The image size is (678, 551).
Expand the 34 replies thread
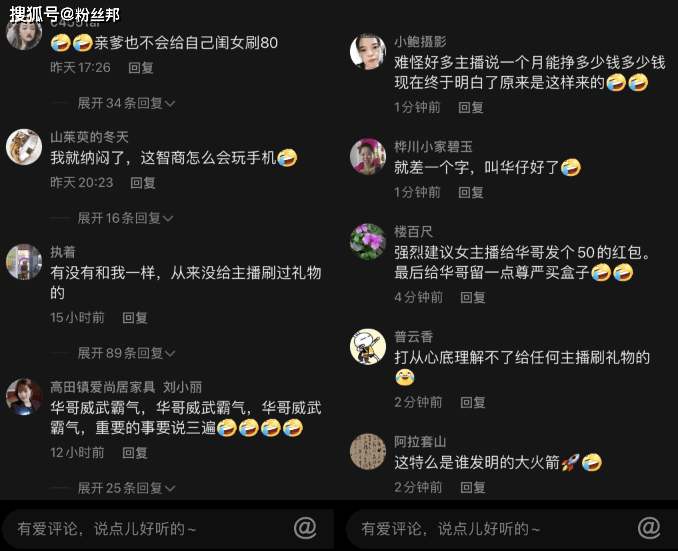tap(126, 103)
